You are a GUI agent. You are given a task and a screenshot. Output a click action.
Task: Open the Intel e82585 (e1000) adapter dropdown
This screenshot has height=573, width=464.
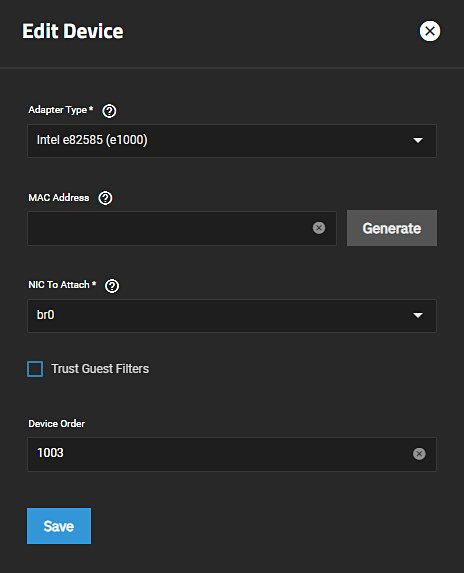coord(232,141)
